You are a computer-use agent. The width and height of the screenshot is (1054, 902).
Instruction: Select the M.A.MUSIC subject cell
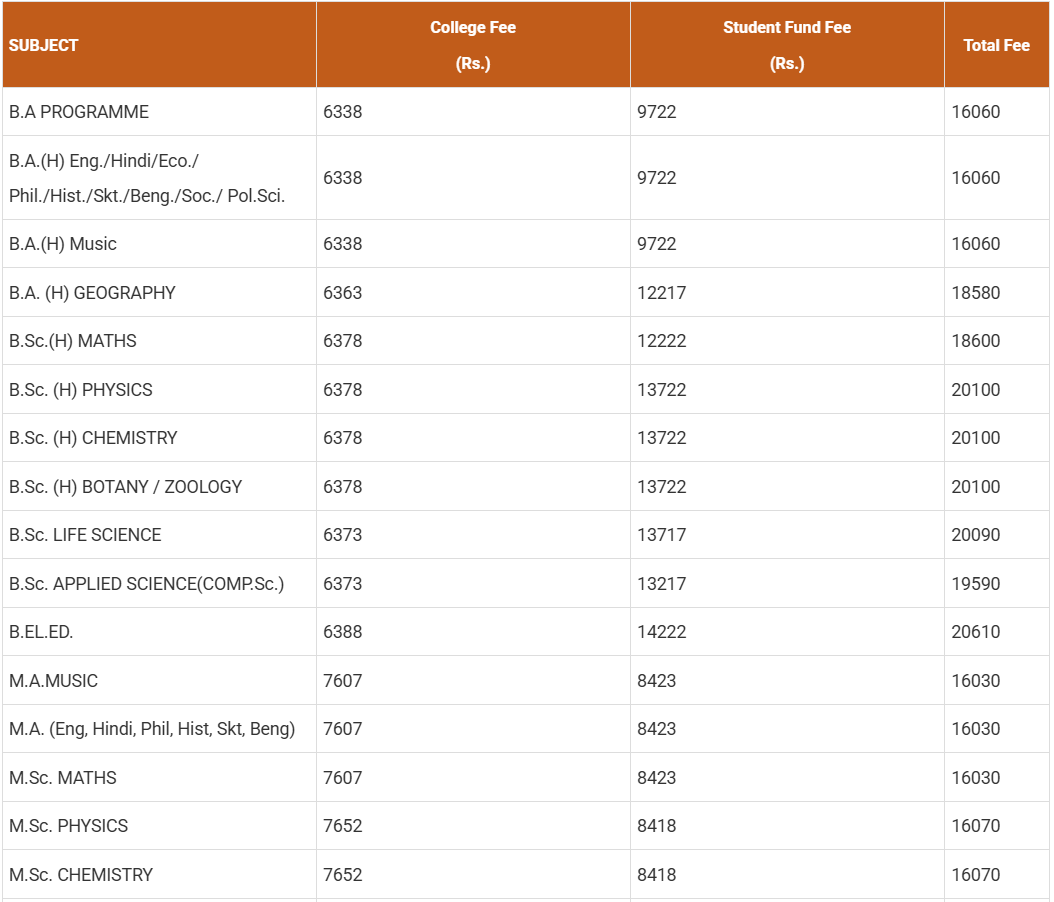click(x=54, y=681)
